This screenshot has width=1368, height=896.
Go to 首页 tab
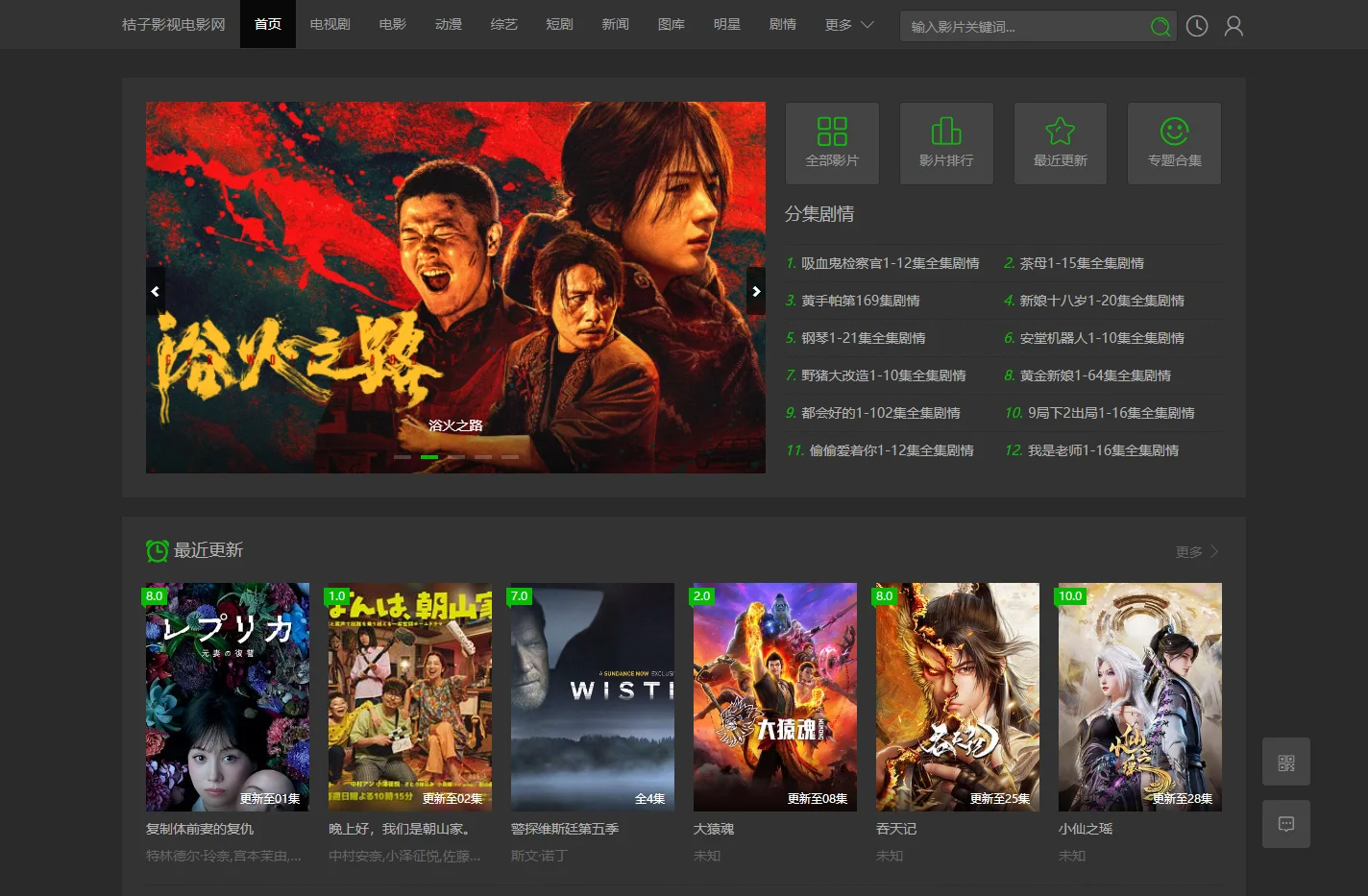[x=268, y=24]
